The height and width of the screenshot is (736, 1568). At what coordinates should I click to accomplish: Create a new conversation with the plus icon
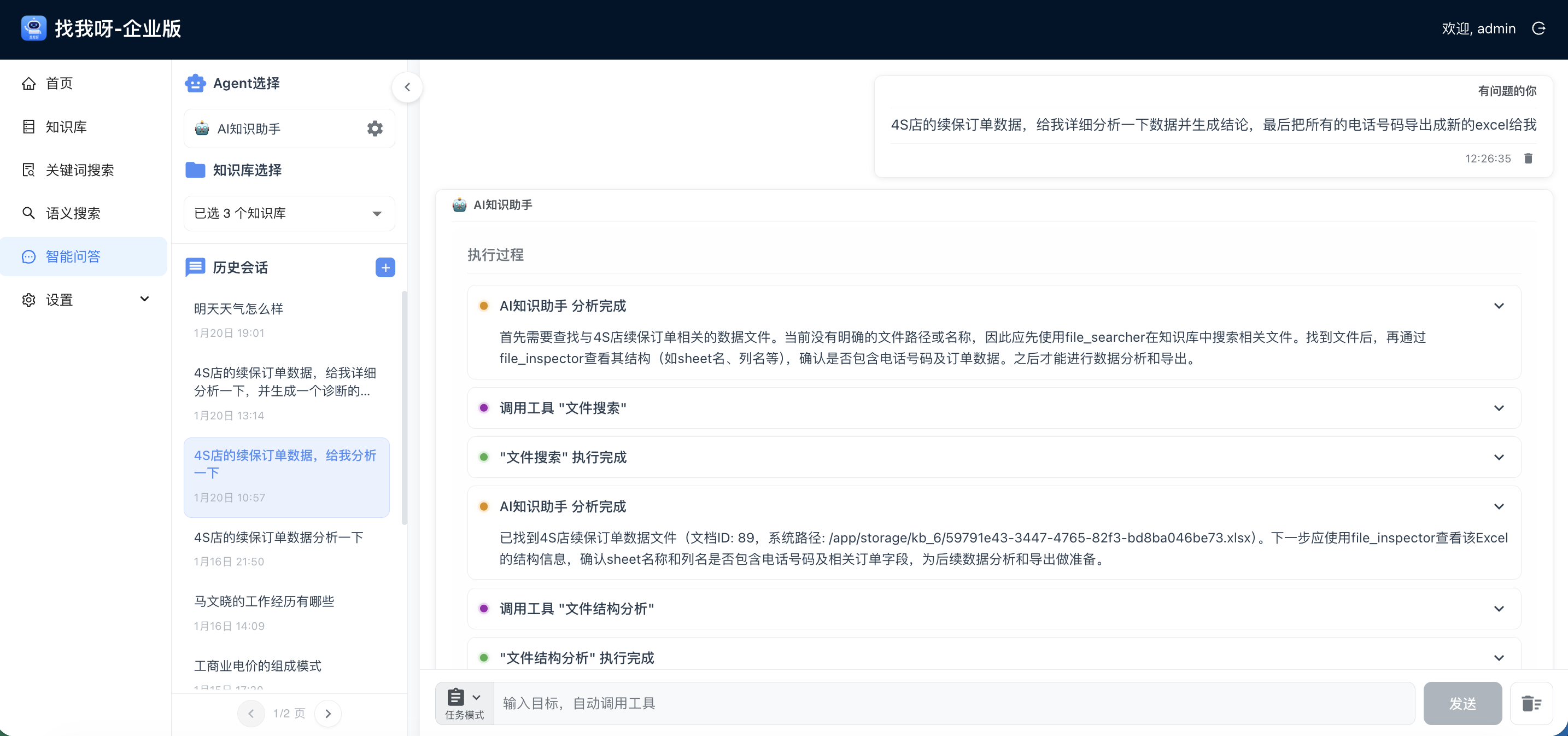[385, 267]
